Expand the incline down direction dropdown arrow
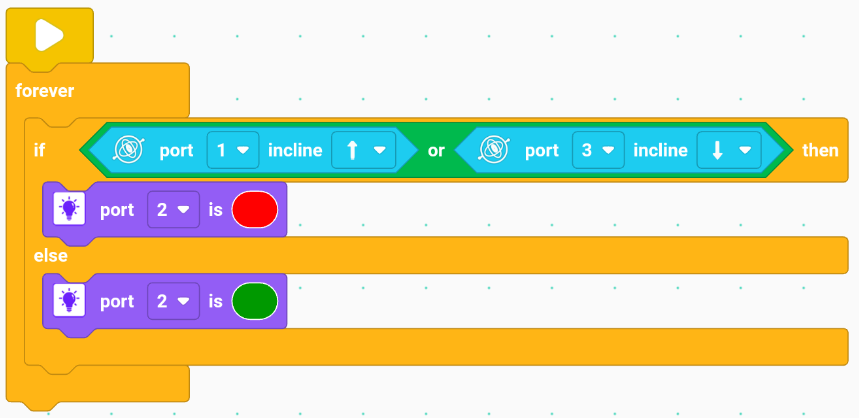Viewport: 859px width, 418px height. [745, 150]
